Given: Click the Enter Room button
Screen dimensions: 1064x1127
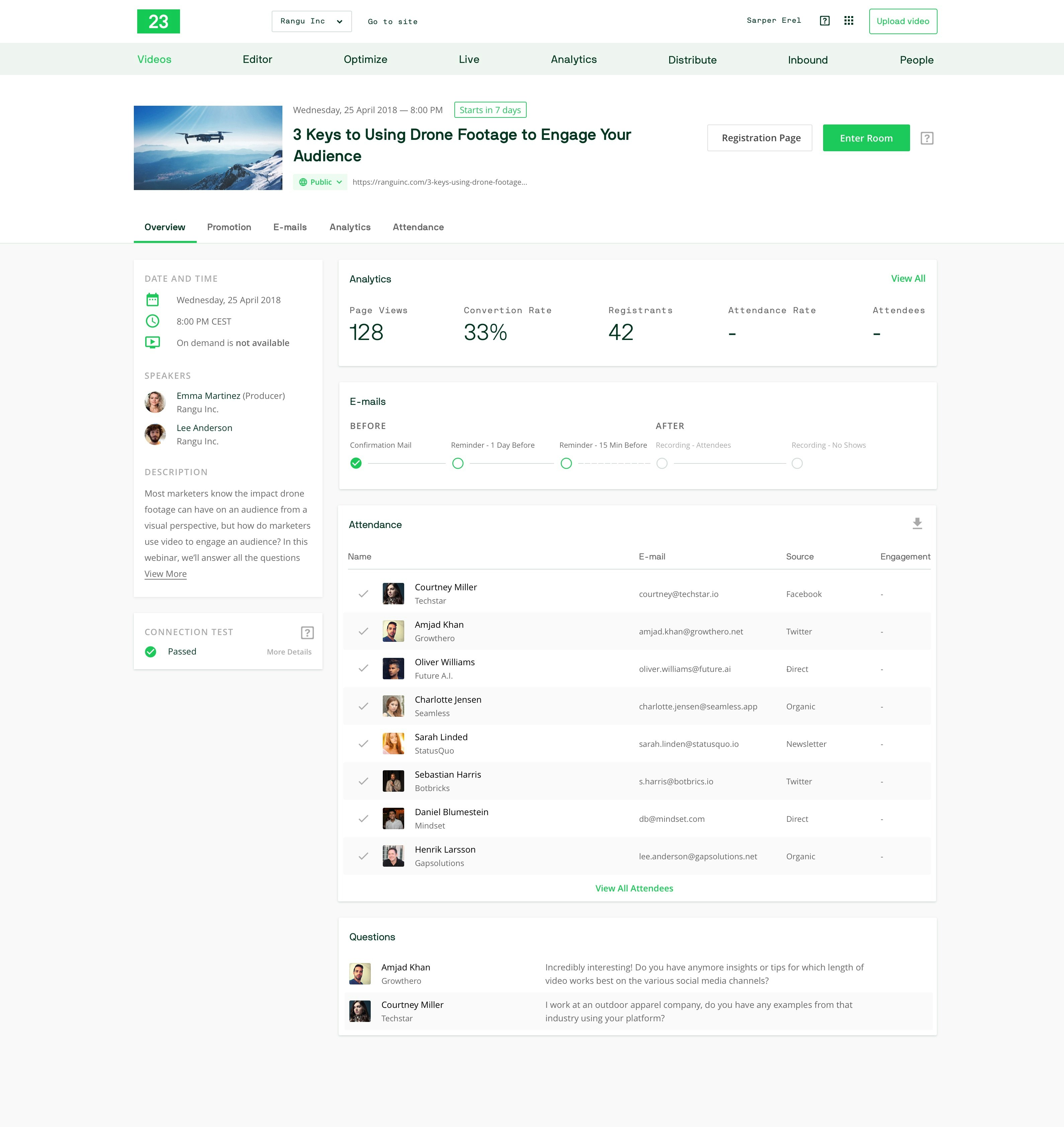Looking at the screenshot, I should pyautogui.click(x=866, y=138).
